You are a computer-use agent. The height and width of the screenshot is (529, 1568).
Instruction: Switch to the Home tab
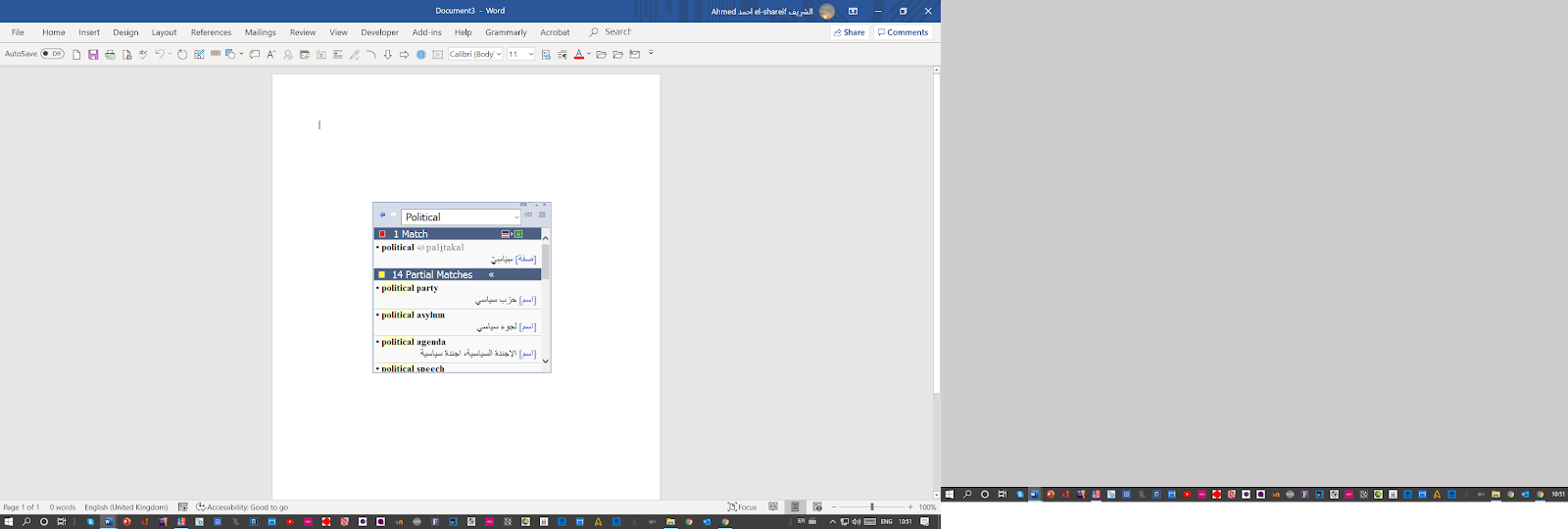(54, 32)
